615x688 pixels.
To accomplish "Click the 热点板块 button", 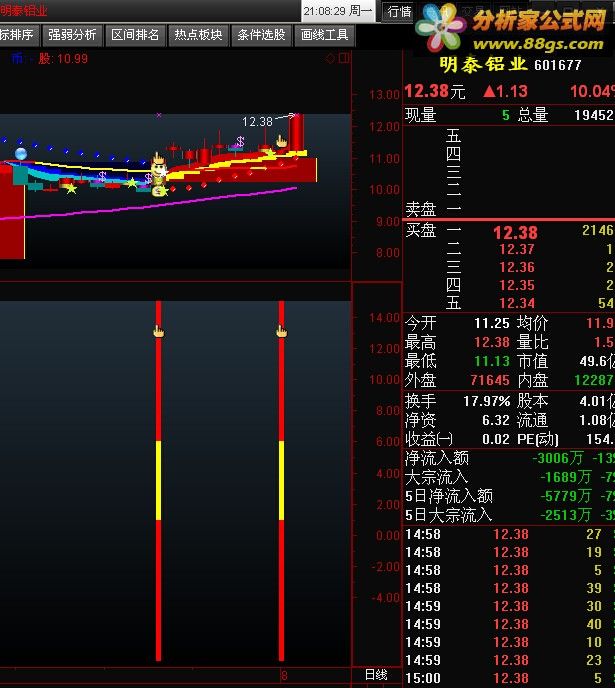I will (199, 35).
